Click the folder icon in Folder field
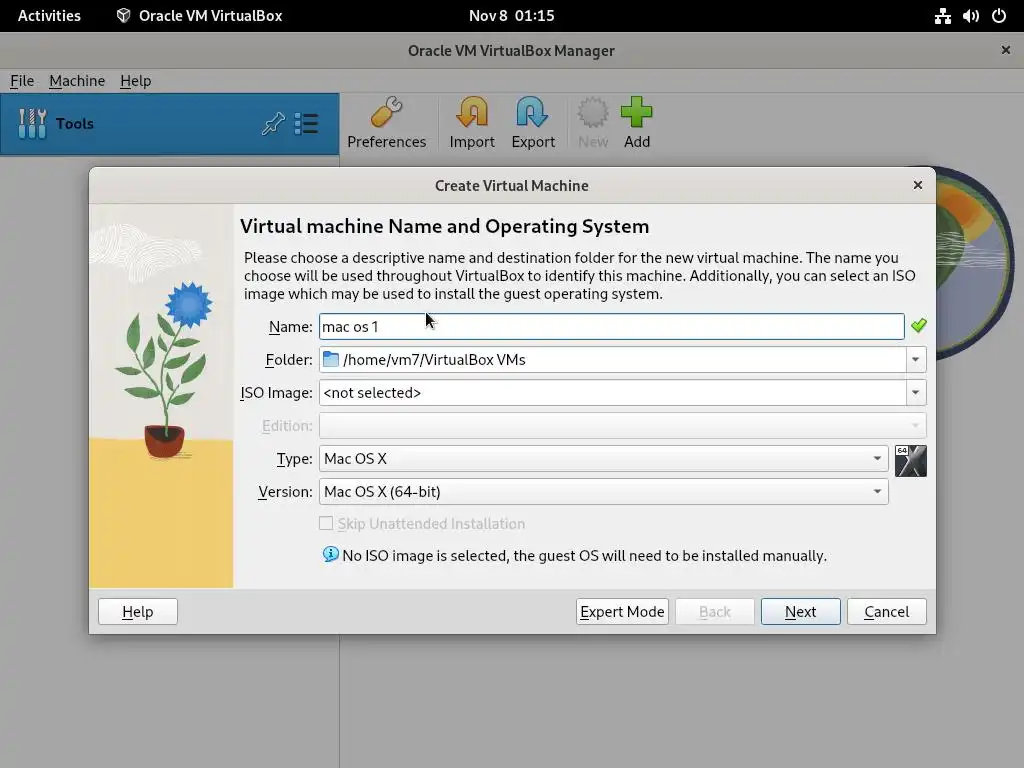 tap(331, 359)
